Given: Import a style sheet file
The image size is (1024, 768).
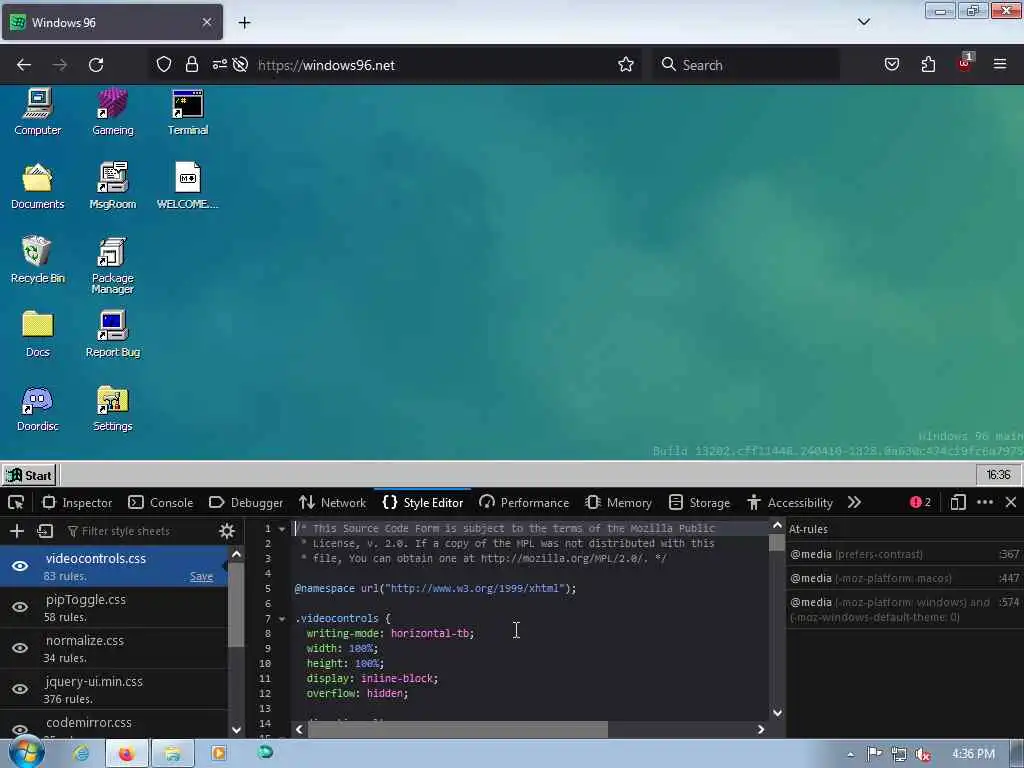Looking at the screenshot, I should point(45,531).
